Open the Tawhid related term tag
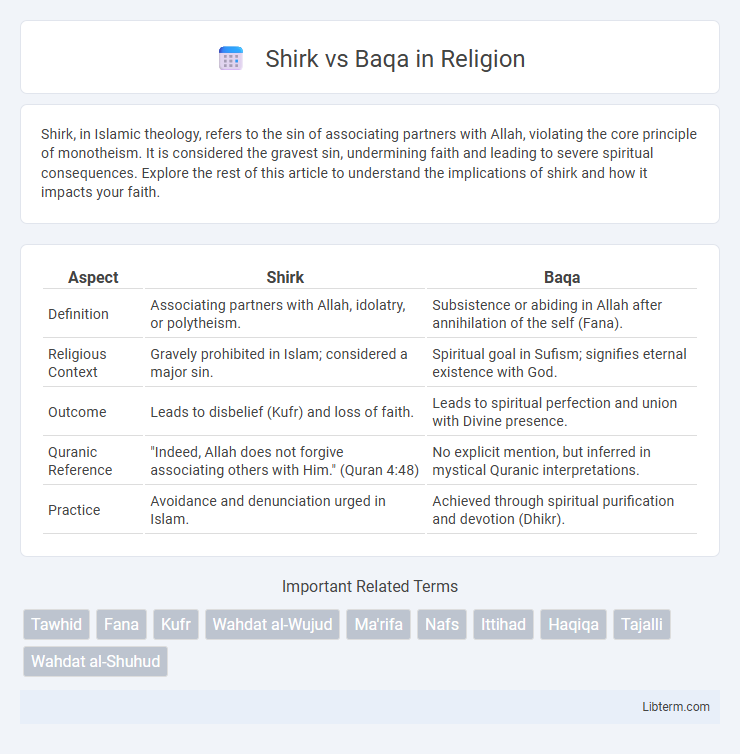The image size is (740, 754). [56, 624]
